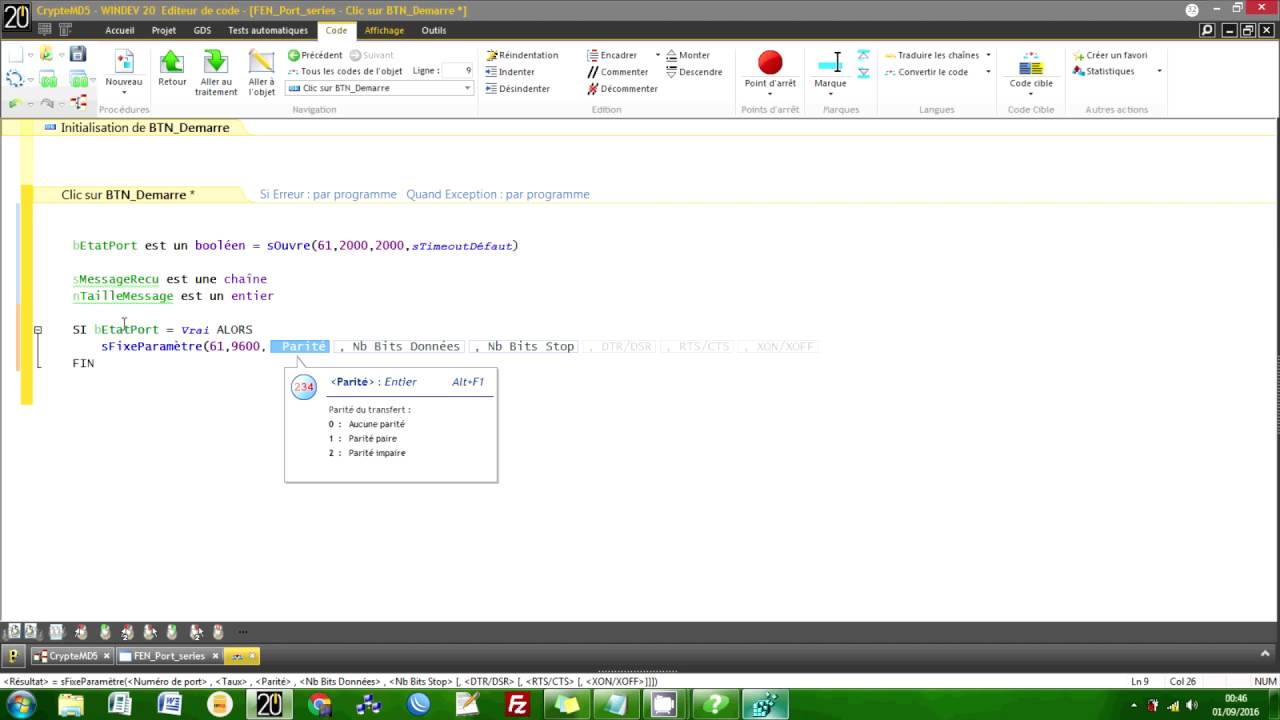Image resolution: width=1280 pixels, height=720 pixels.
Task: Select the Nb Bits Données parameter
Action: tap(400, 346)
